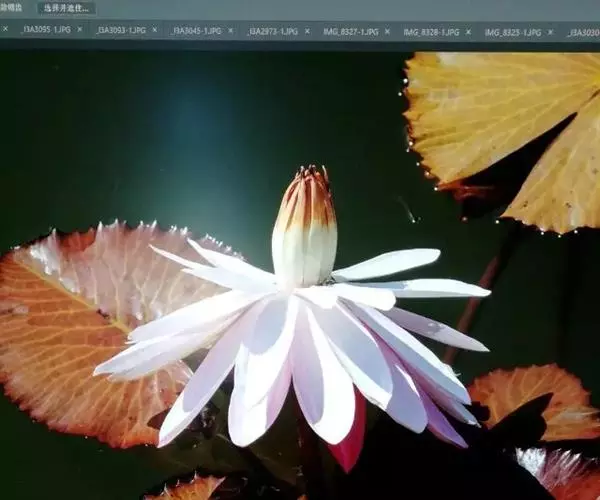Switch to the _I3A3095-1.JPG tab
The image size is (600, 500).
pos(46,31)
